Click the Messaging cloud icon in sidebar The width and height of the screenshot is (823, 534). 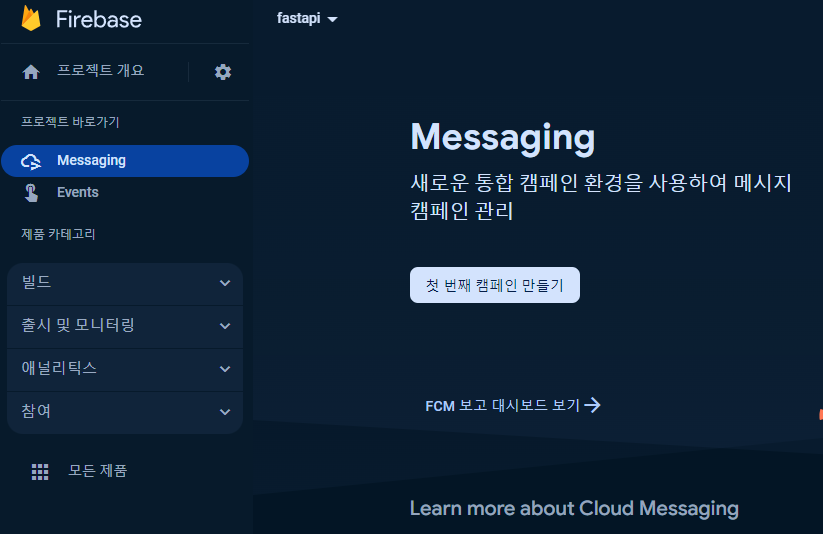click(31, 161)
